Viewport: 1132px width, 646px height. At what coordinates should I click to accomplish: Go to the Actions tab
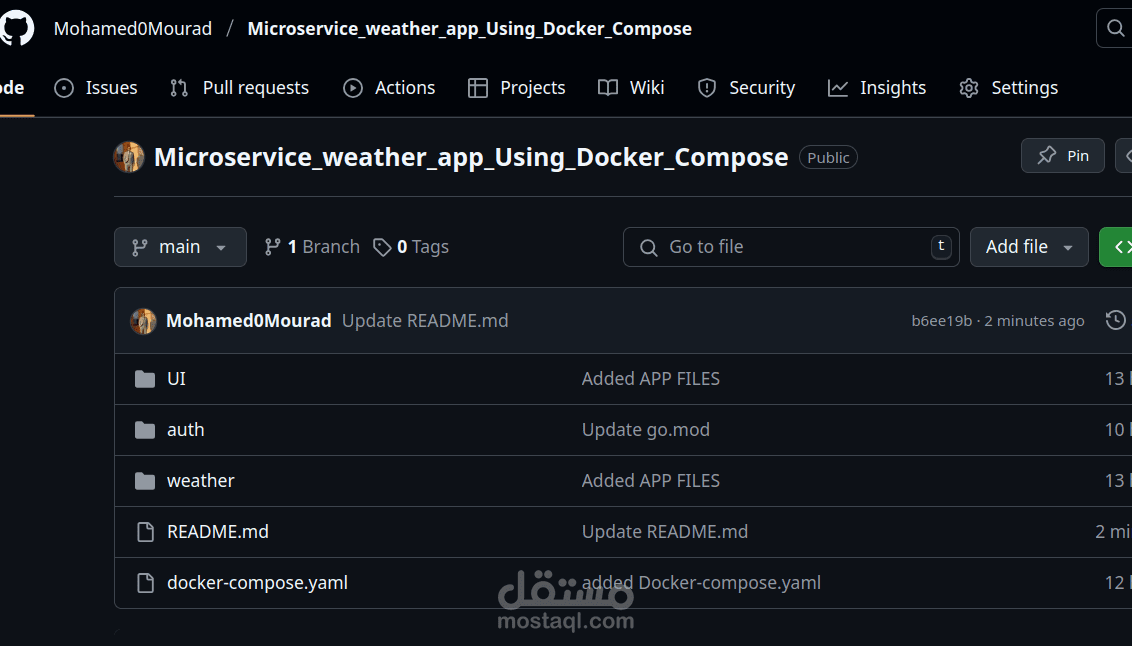click(x=389, y=88)
